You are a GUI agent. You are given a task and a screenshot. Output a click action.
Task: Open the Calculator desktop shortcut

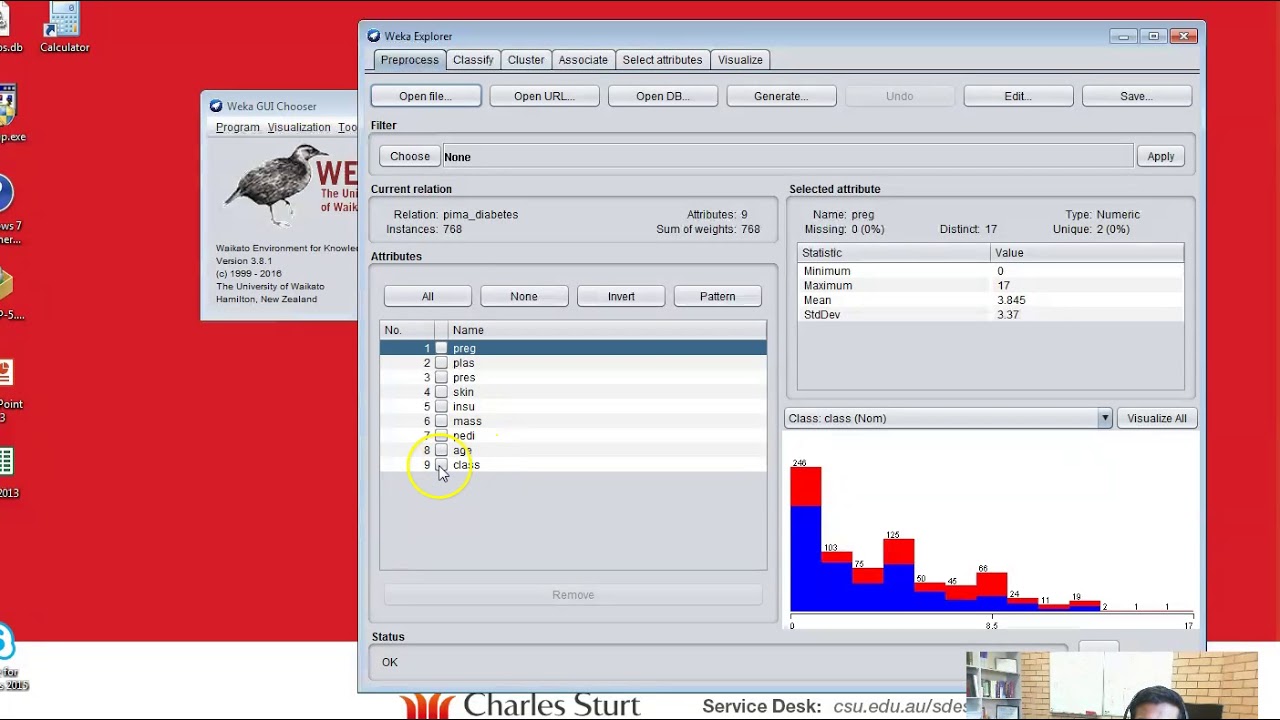coord(64,27)
